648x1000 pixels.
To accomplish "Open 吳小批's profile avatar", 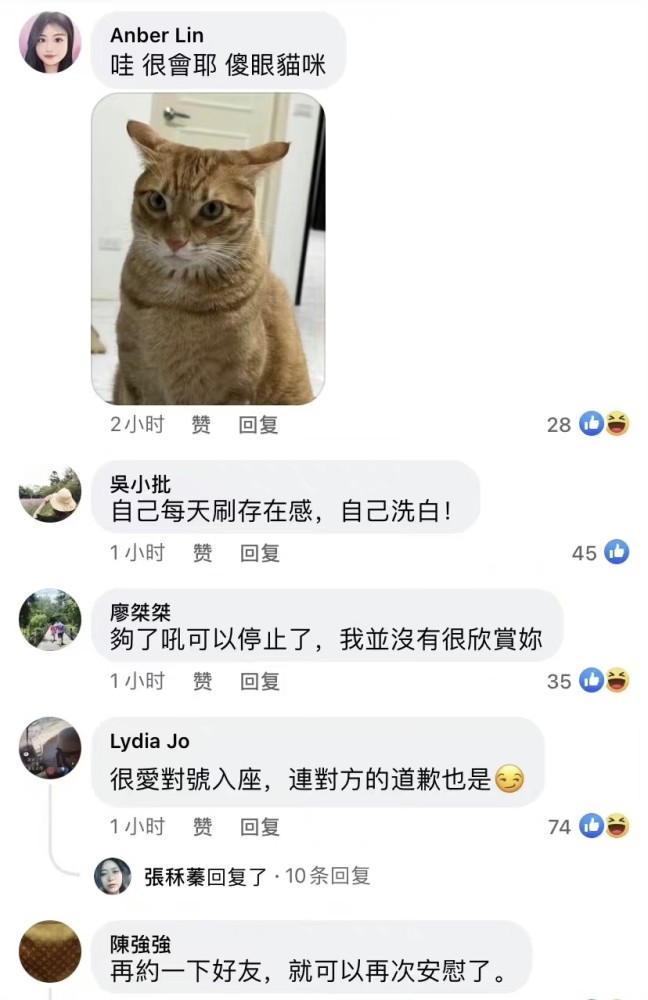I will [x=50, y=494].
